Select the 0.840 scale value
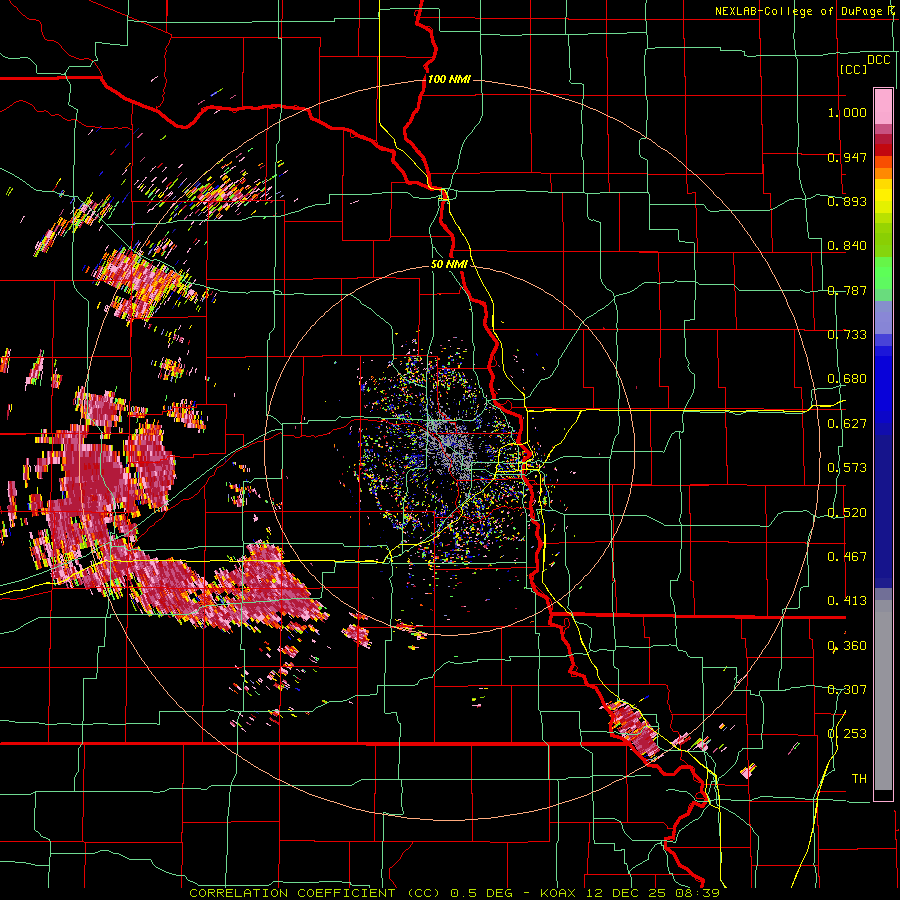Screen dimensions: 900x900 pyautogui.click(x=847, y=245)
